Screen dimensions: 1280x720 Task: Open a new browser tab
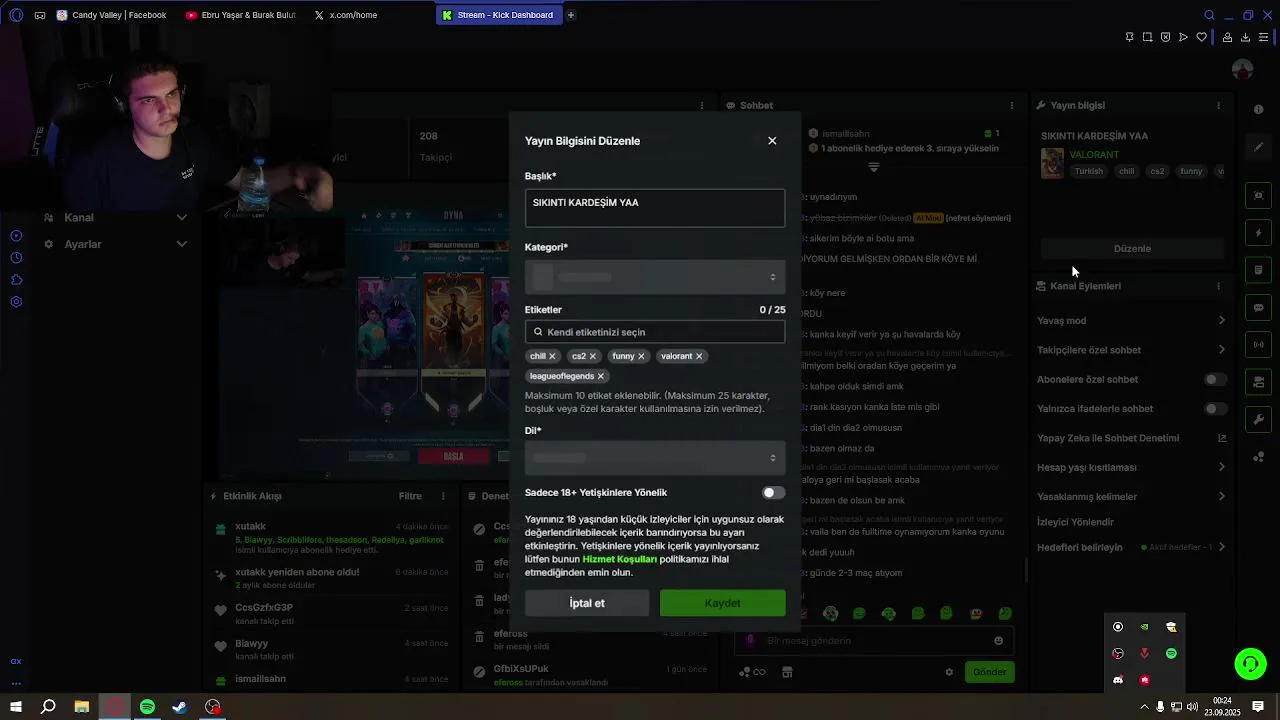[571, 15]
